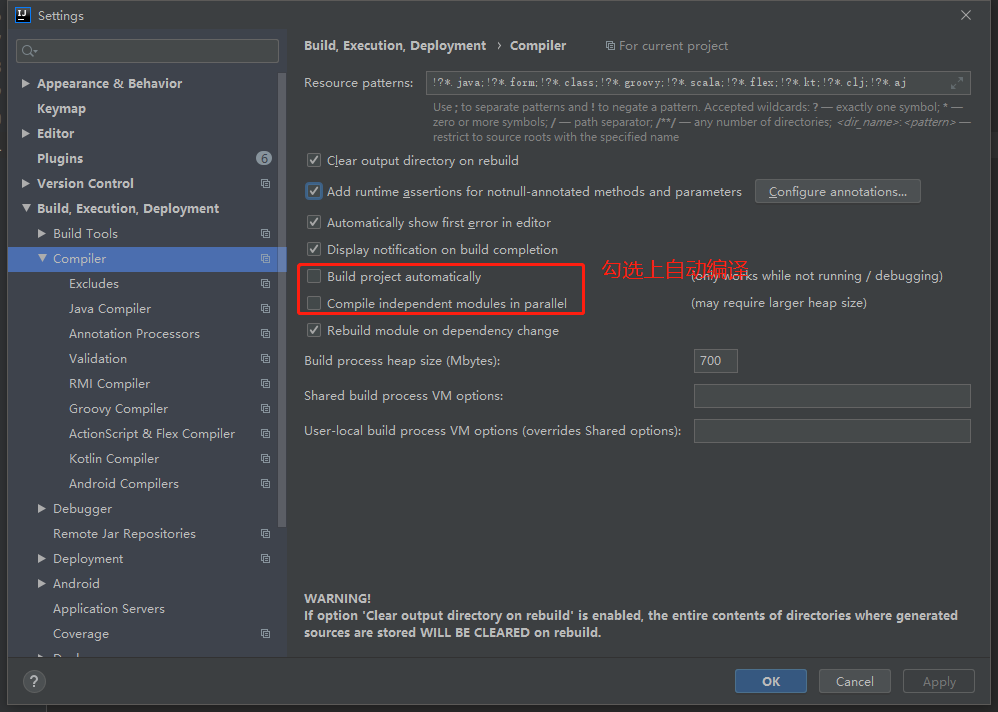Click Shared build process VM options field
This screenshot has width=998, height=712.
tap(832, 396)
